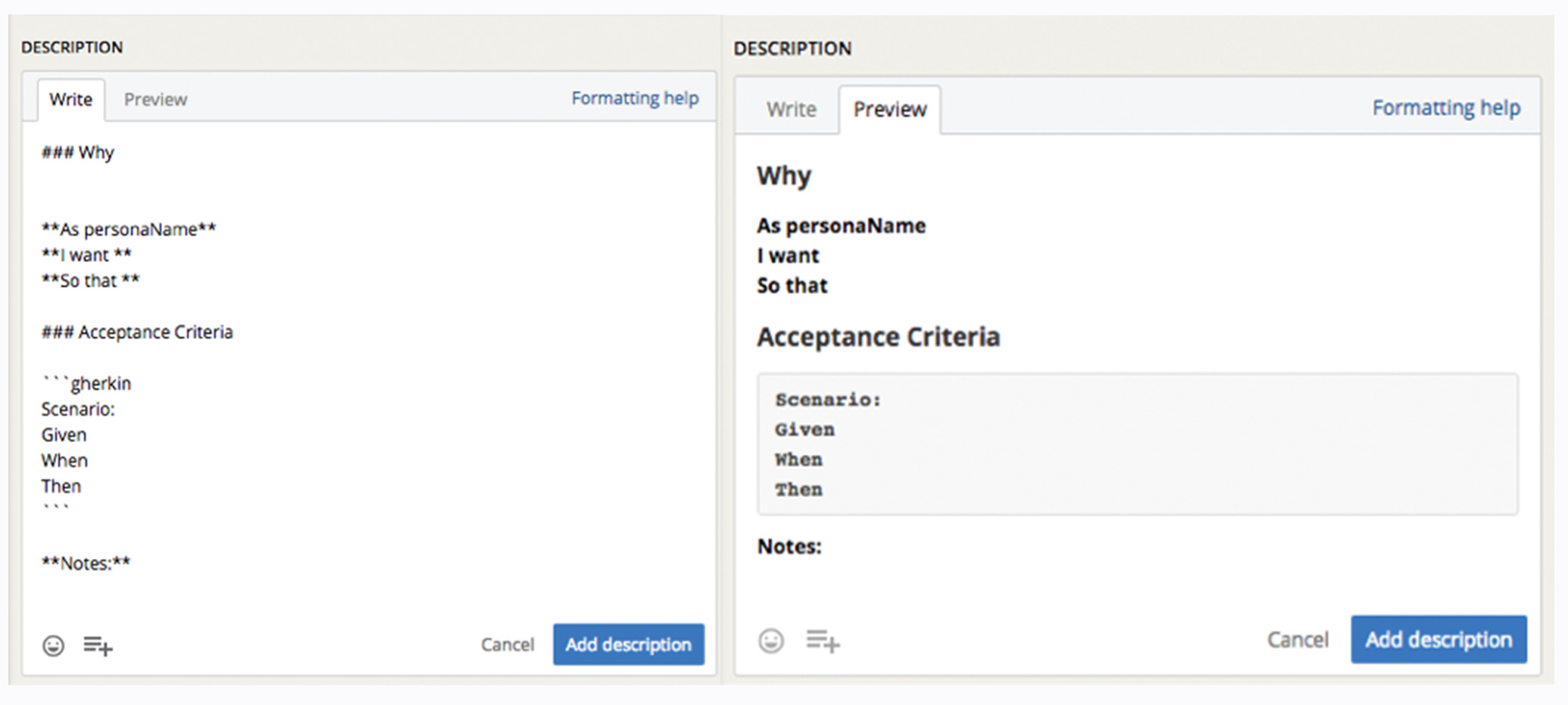Screen dimensions: 1568x705
Task: Click Cancel in the right description panel
Action: (1298, 640)
